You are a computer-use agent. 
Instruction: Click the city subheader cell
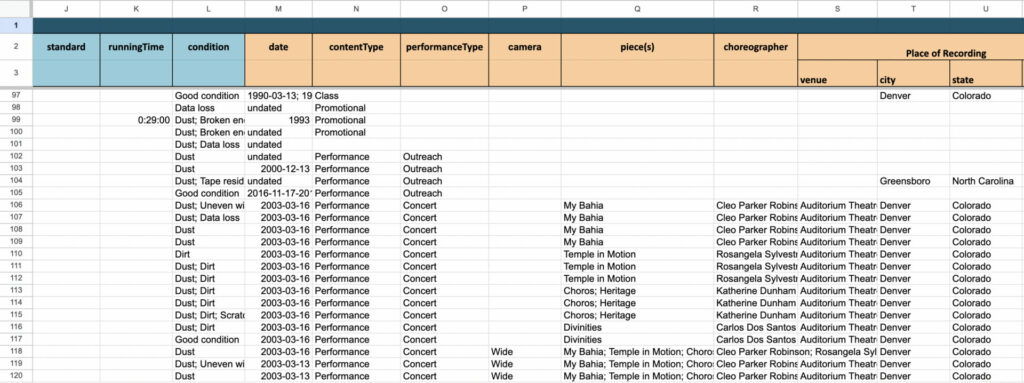[x=913, y=73]
